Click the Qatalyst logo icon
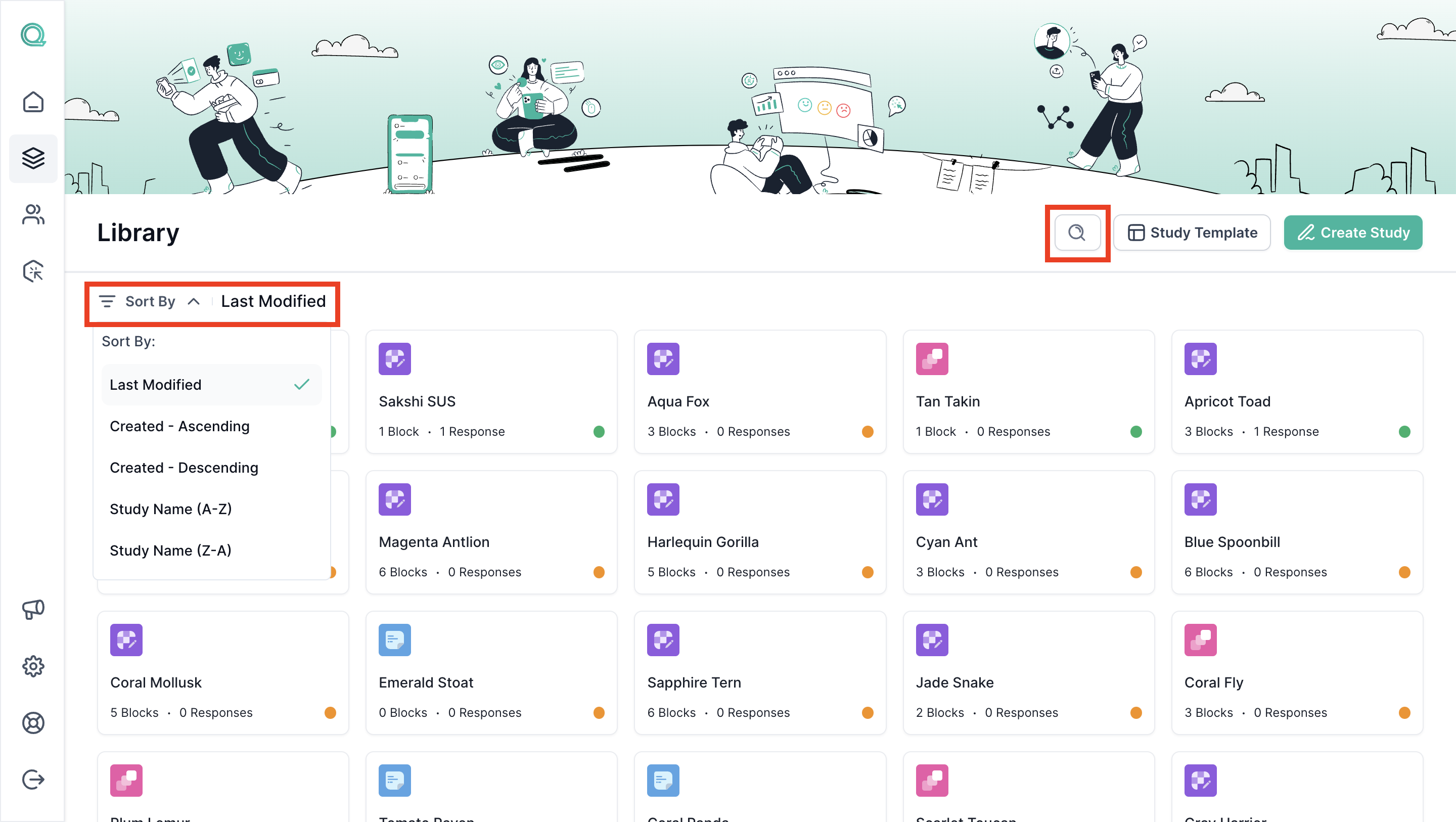1456x822 pixels. [33, 35]
